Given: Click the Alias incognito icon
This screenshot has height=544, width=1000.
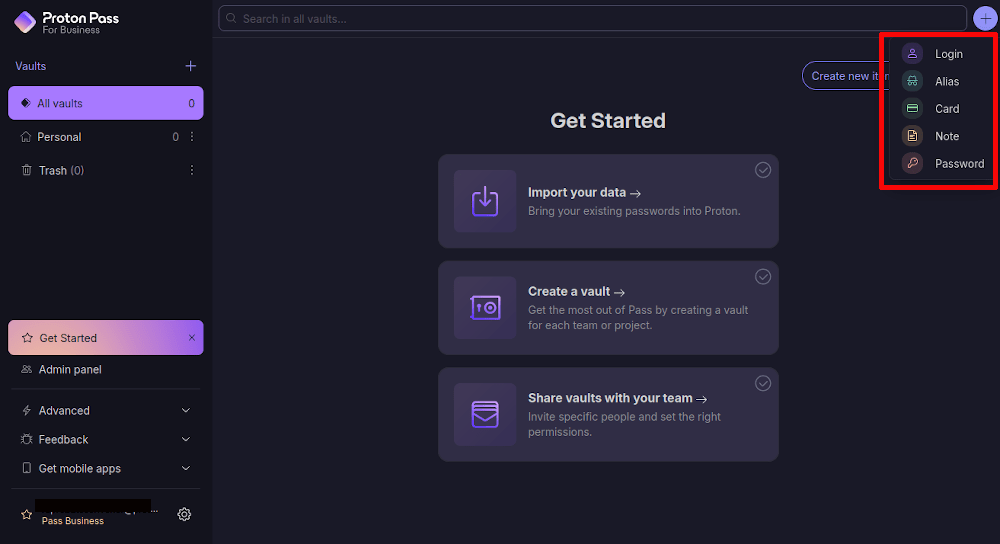Looking at the screenshot, I should (913, 81).
